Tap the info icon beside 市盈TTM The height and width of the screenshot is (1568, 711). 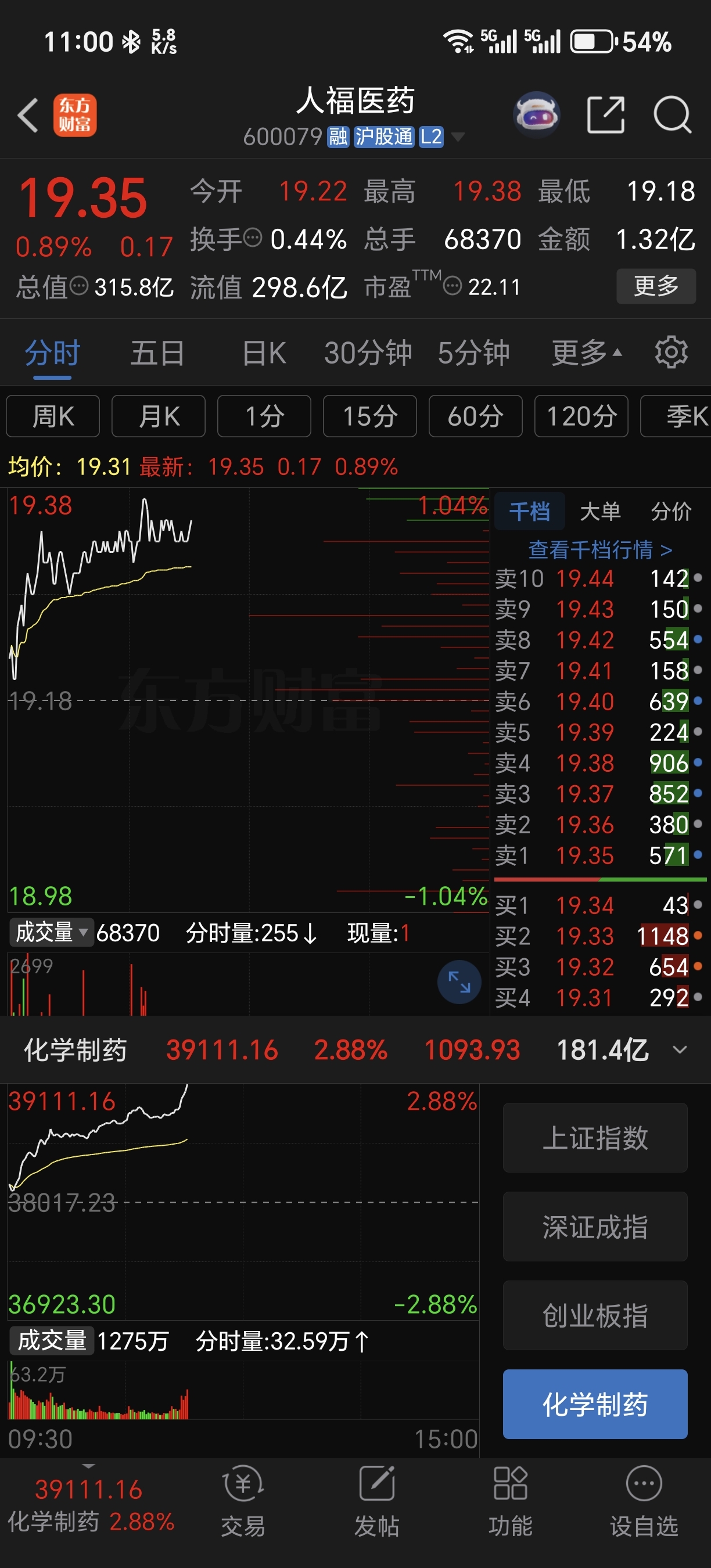452,286
